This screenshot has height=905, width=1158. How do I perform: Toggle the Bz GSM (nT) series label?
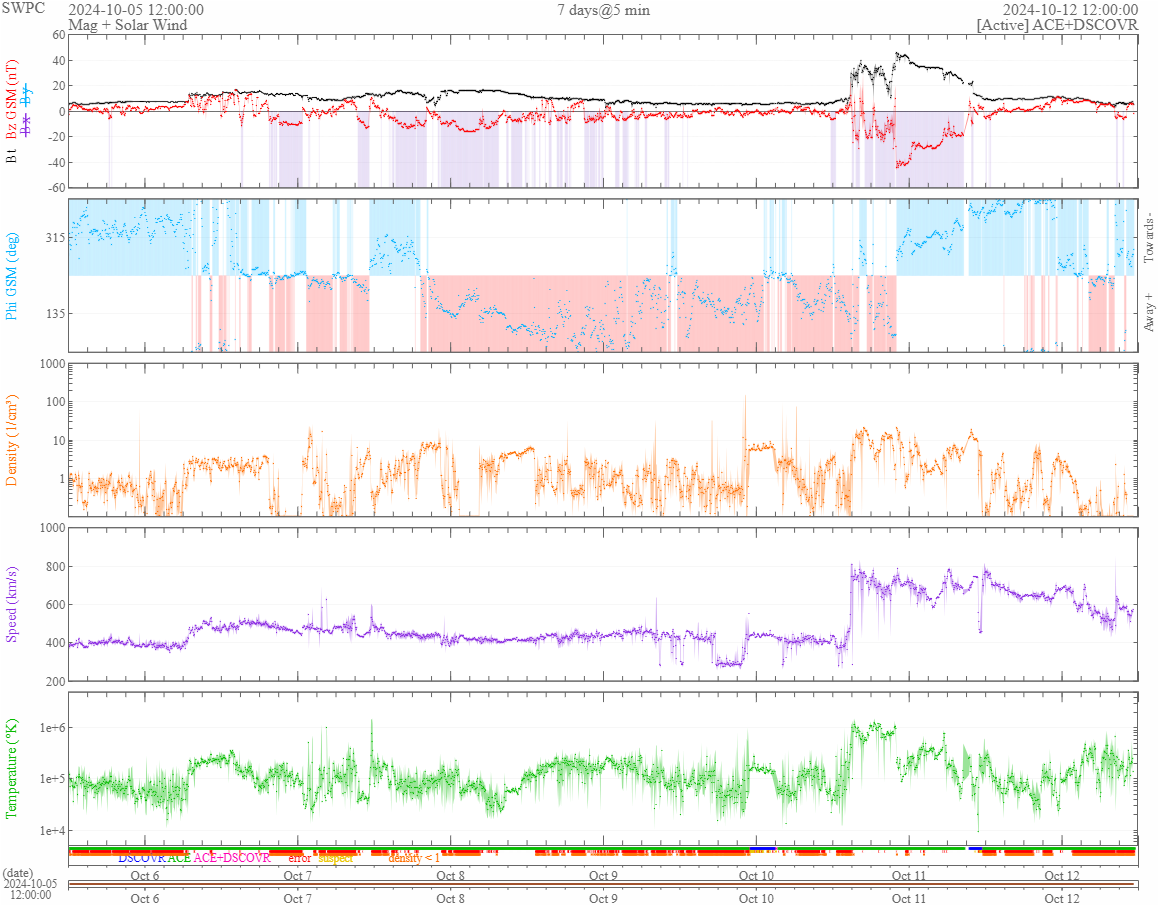(11, 100)
